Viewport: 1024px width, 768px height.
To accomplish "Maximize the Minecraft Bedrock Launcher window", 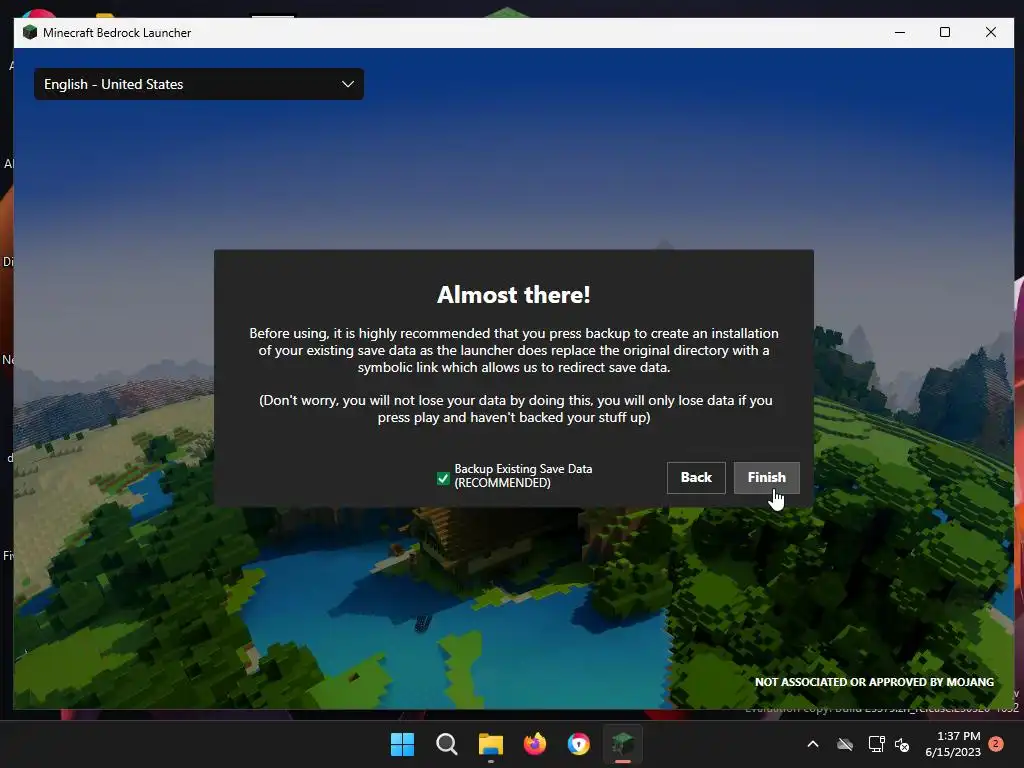I will (945, 32).
